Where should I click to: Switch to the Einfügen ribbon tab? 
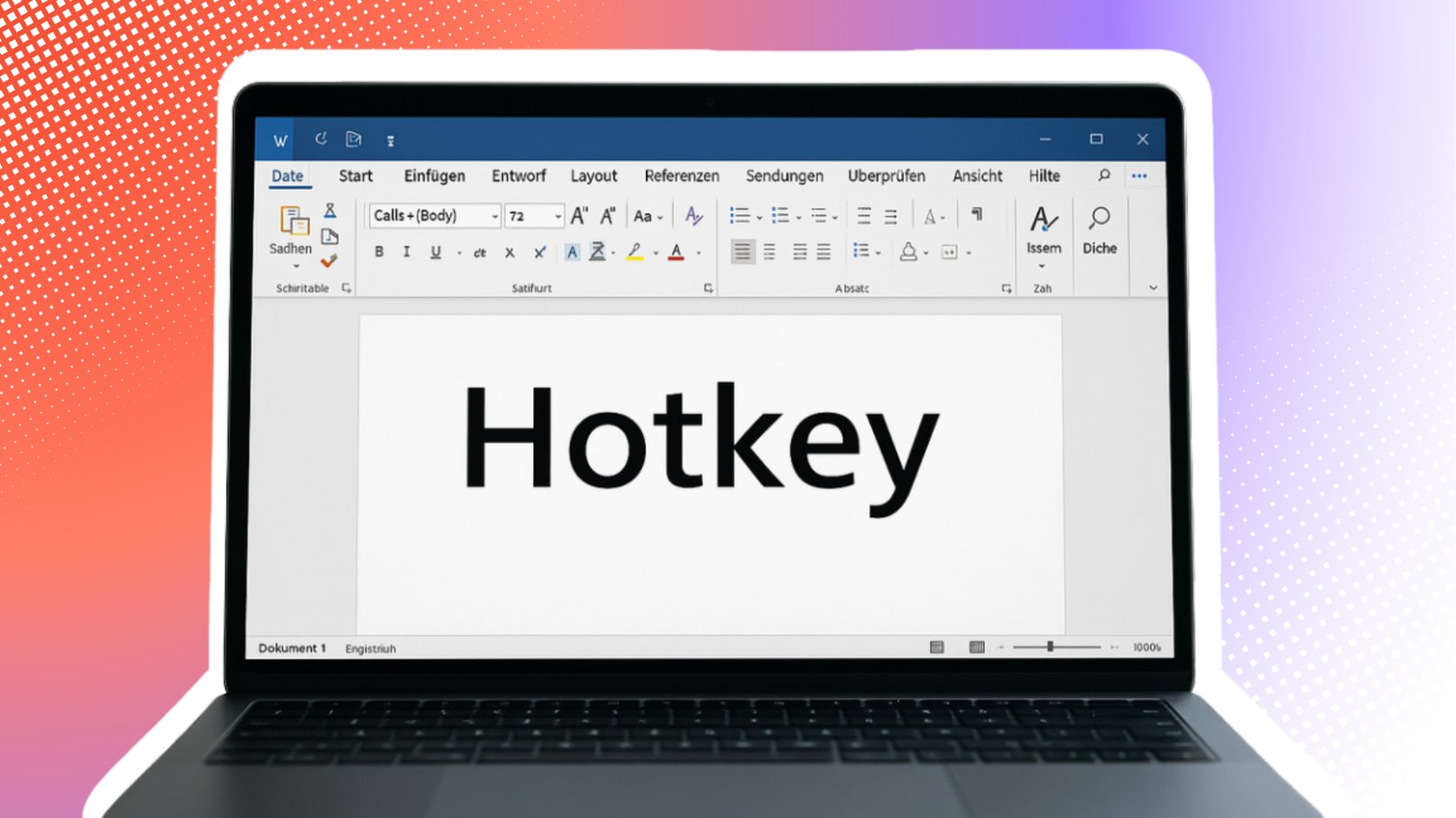433,176
